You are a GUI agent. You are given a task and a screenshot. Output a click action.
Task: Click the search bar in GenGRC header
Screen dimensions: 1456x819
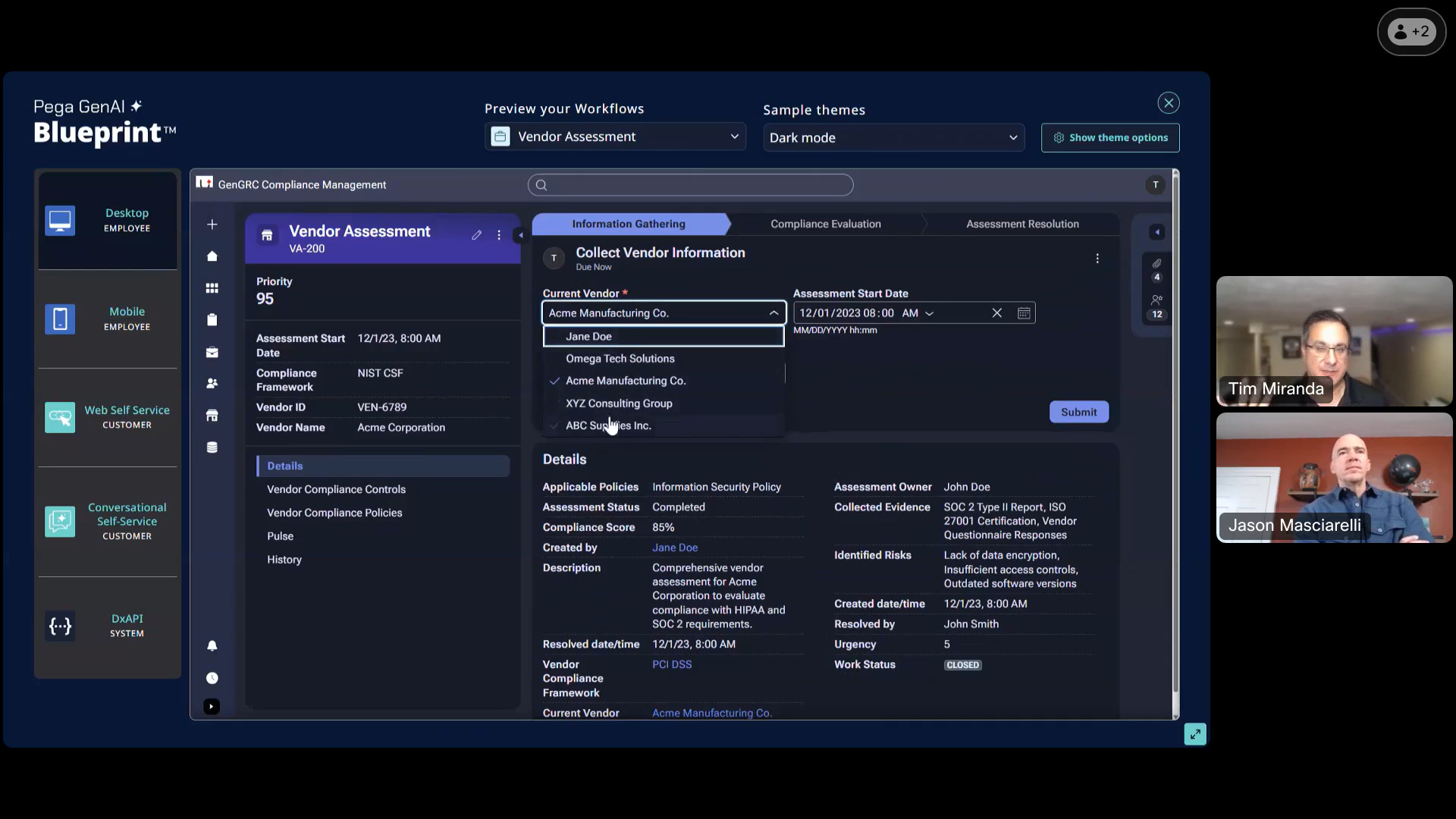(689, 184)
